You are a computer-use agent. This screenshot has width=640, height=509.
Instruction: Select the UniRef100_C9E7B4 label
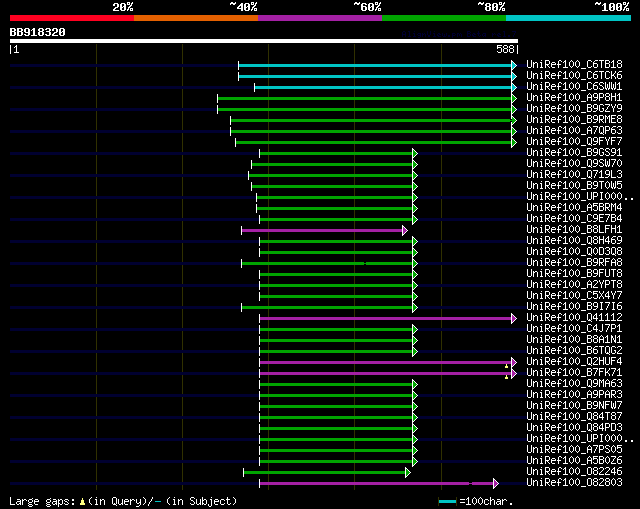point(574,219)
